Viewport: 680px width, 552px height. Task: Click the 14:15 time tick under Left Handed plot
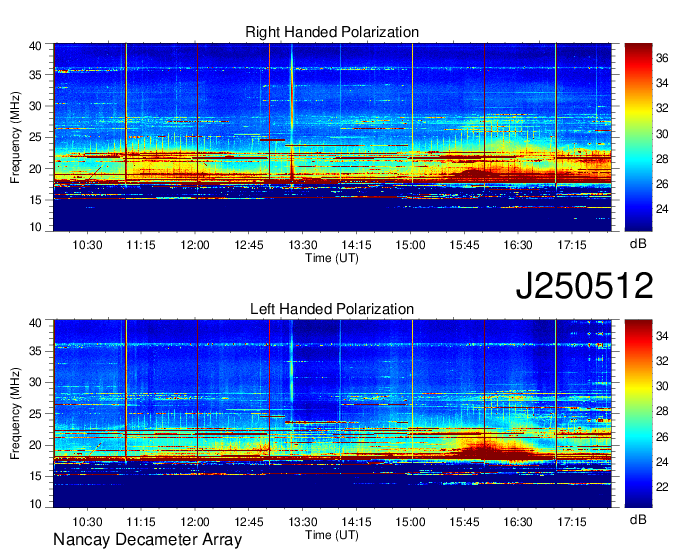[356, 522]
